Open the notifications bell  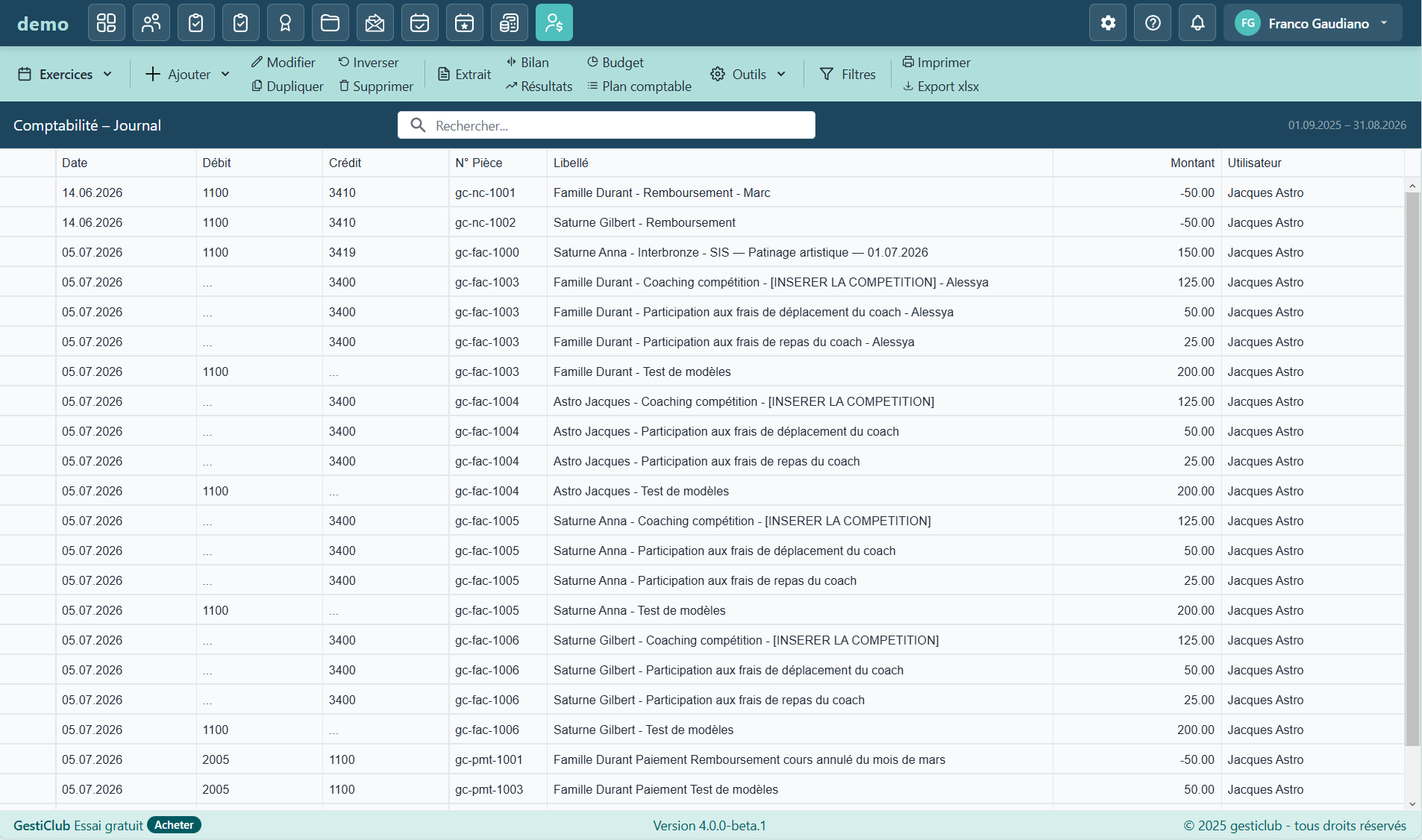tap(1197, 22)
